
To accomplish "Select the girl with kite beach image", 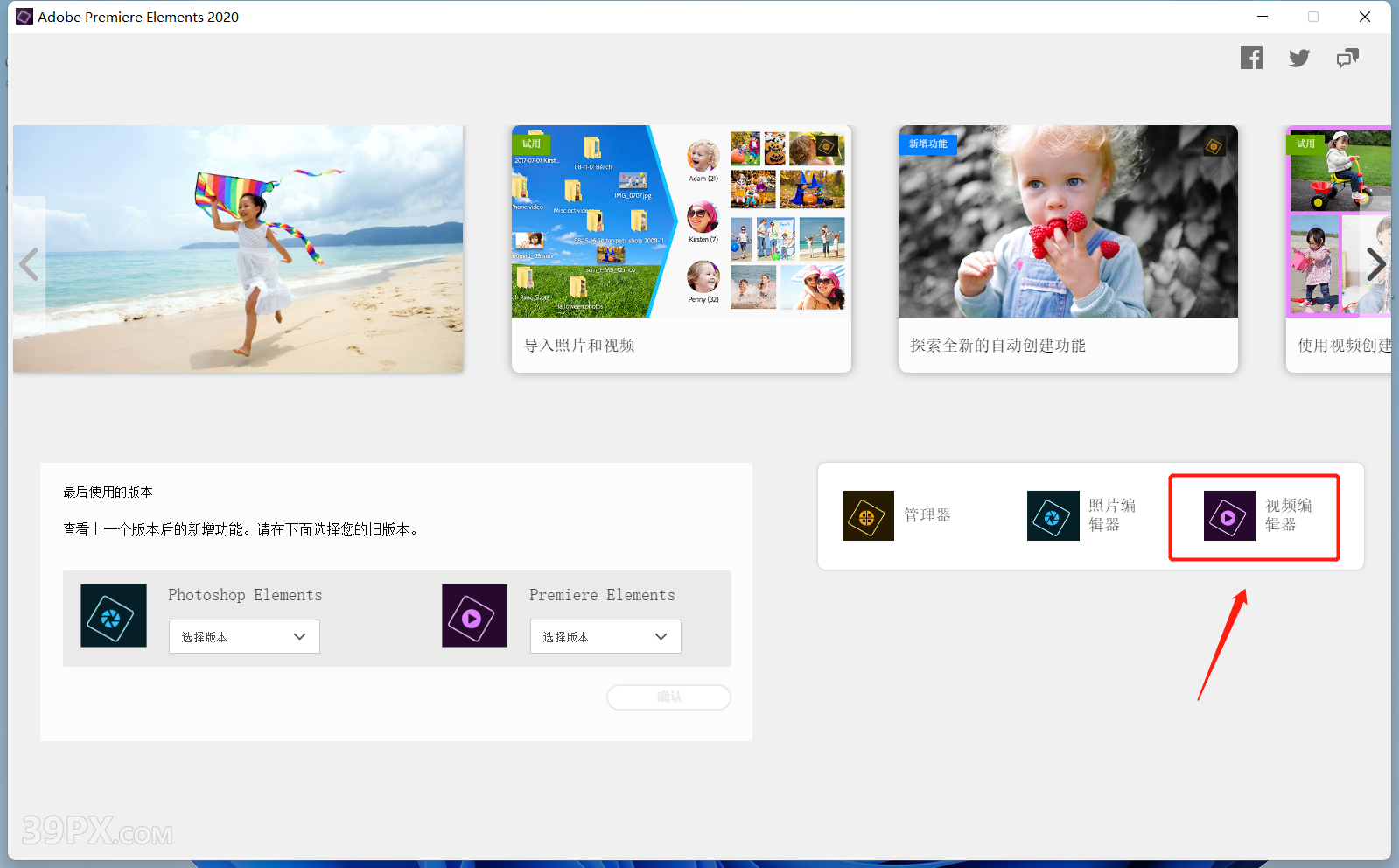I will point(238,248).
